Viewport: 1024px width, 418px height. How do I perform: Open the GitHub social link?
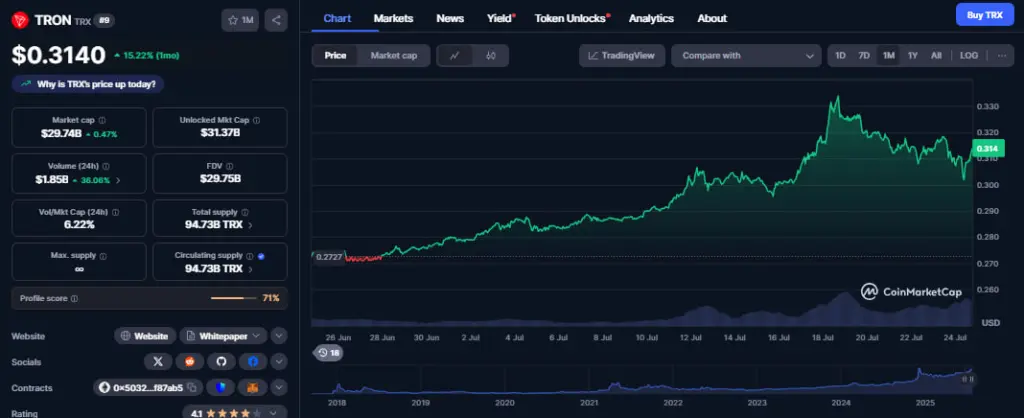click(x=221, y=362)
